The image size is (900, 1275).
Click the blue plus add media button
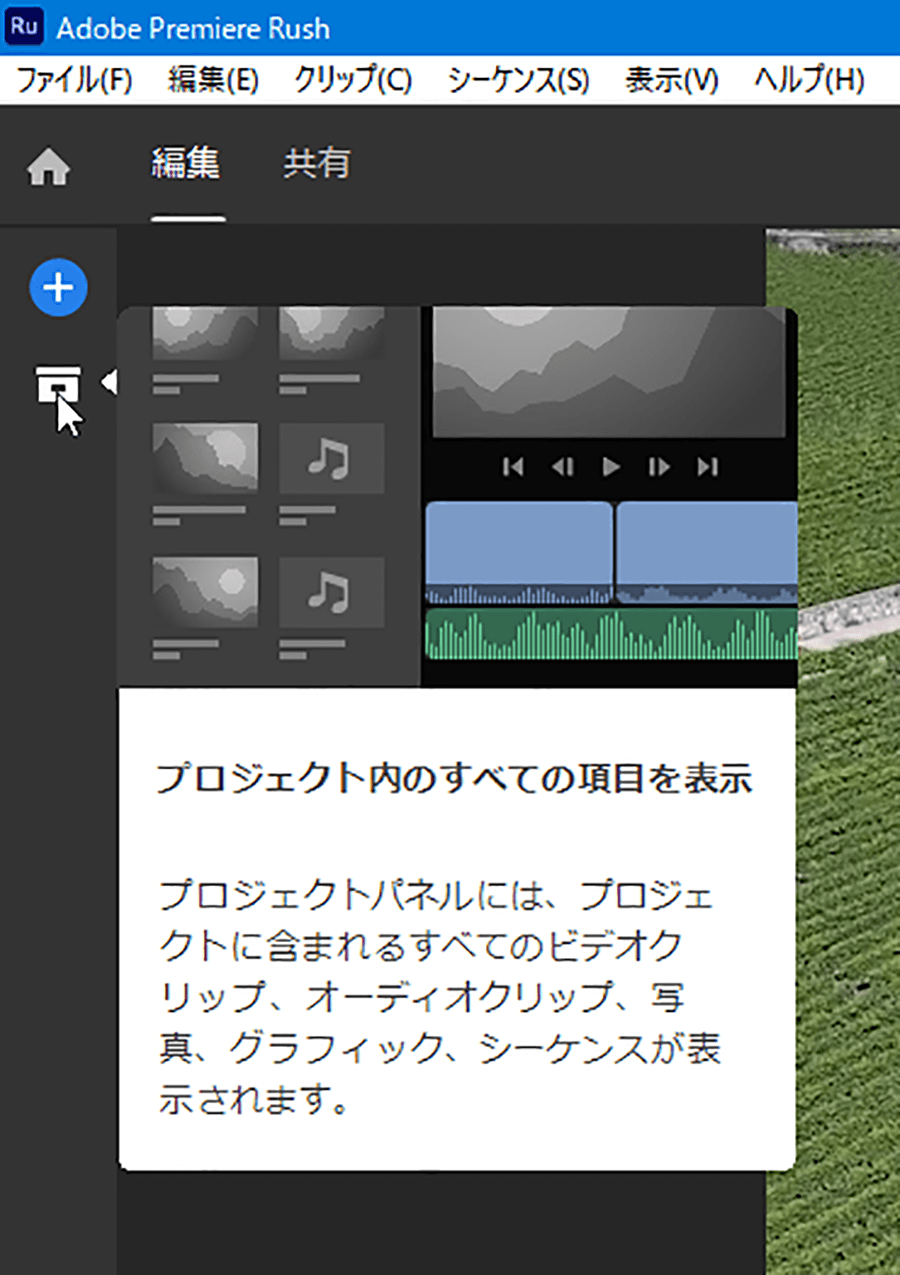click(x=58, y=288)
